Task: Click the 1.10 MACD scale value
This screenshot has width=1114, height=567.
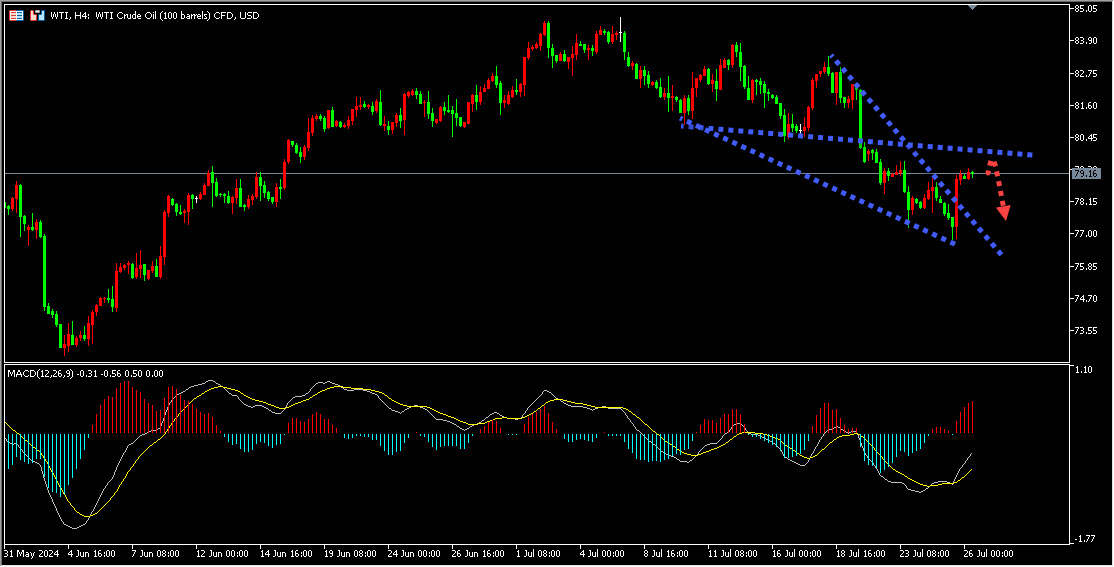Action: (1082, 370)
